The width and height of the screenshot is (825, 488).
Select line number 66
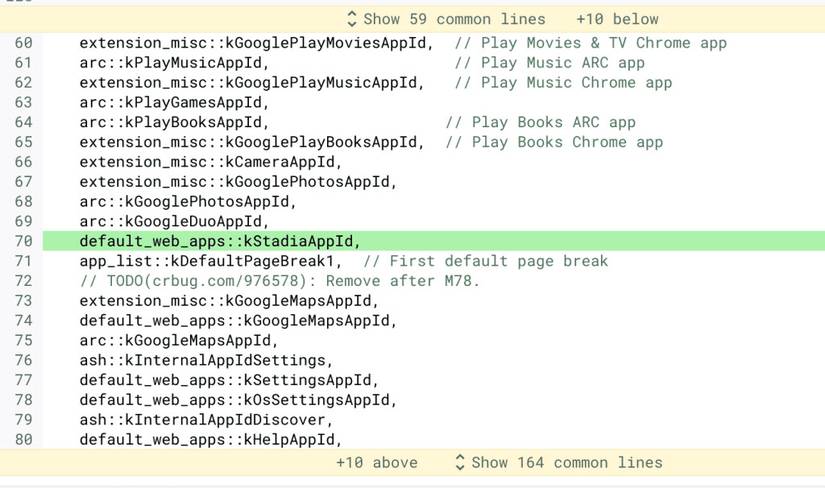click(23, 162)
